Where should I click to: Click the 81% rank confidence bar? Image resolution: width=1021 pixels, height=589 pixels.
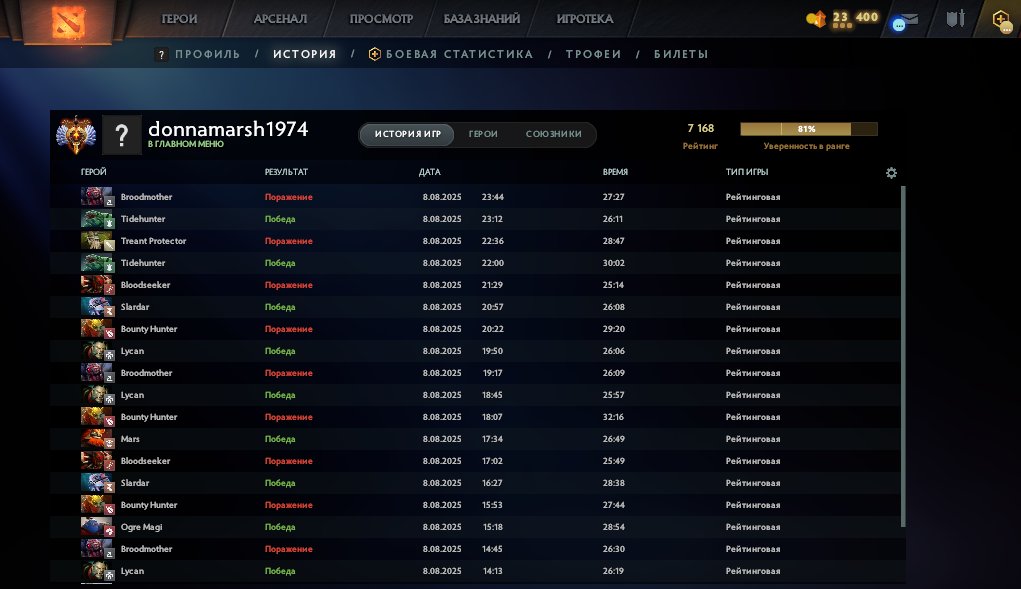click(x=809, y=129)
